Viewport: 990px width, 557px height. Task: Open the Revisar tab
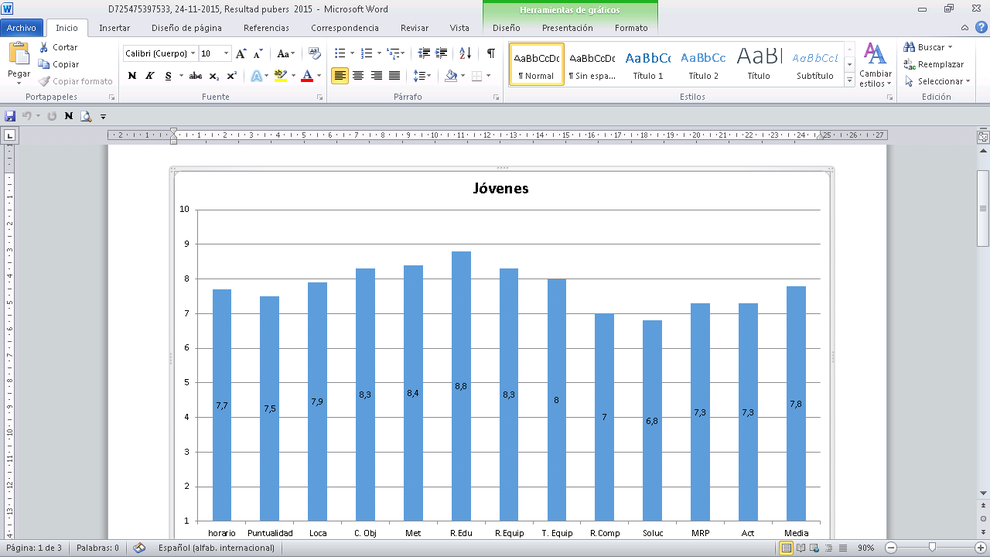point(414,28)
